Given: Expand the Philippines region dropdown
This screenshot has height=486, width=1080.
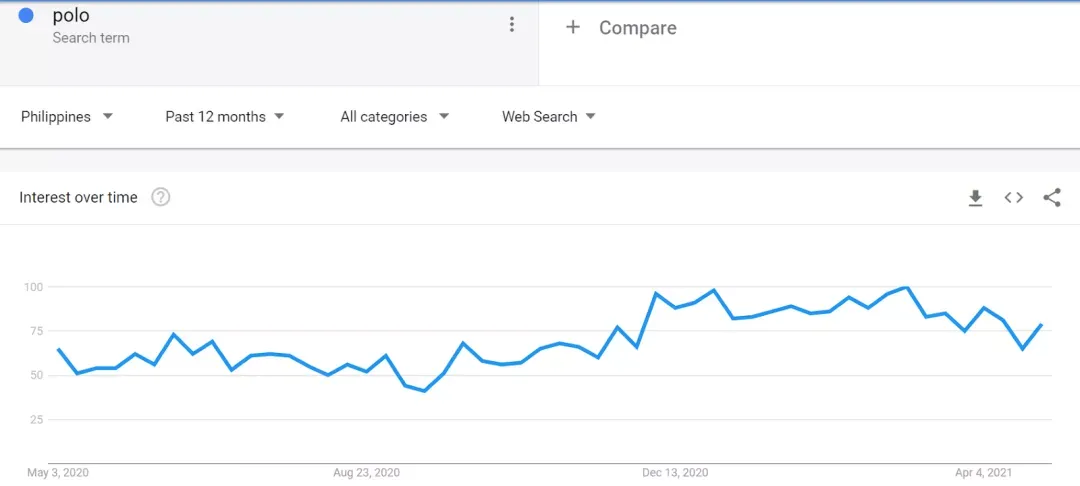Looking at the screenshot, I should click(67, 117).
